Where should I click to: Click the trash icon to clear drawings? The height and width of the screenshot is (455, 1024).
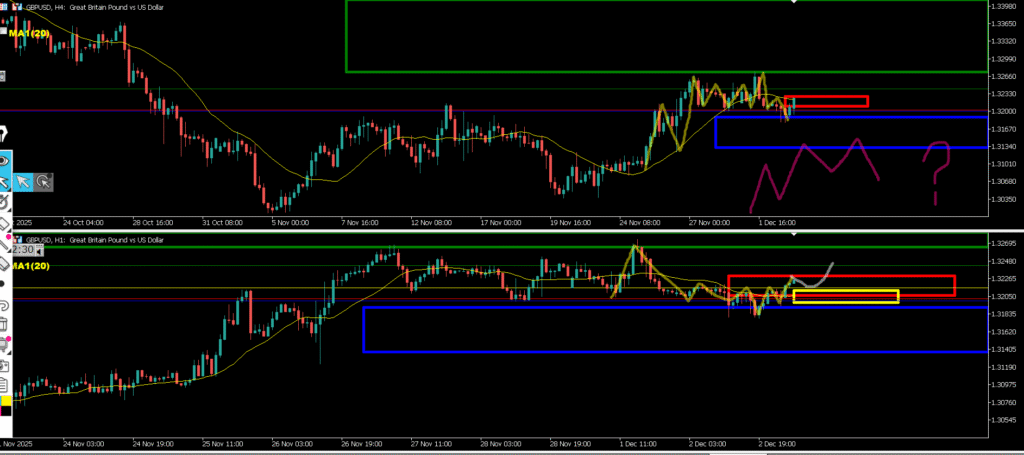click(x=3, y=324)
